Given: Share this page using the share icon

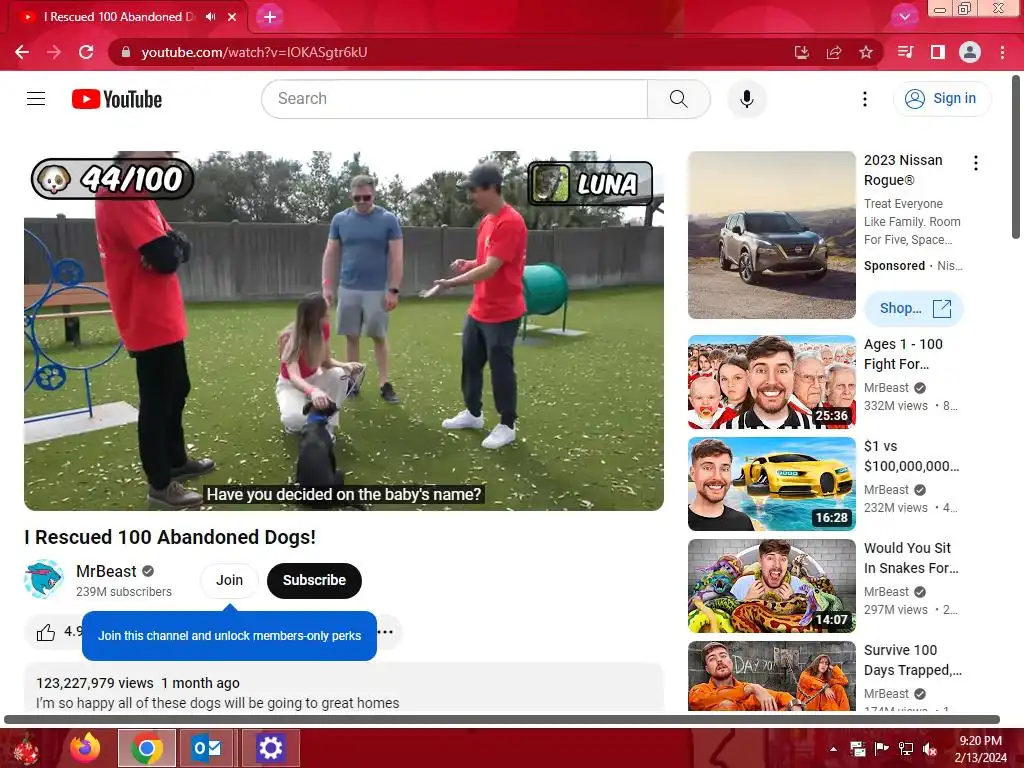Looking at the screenshot, I should click(x=834, y=52).
